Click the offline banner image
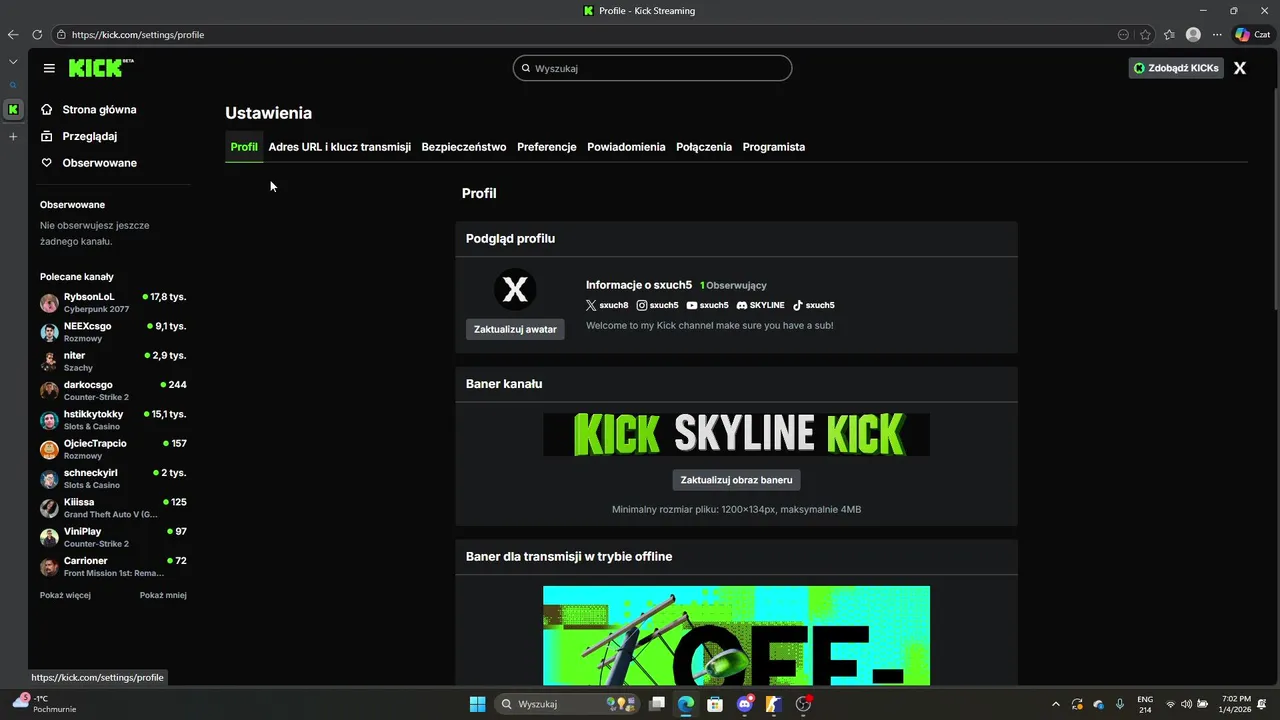1280x720 pixels. [x=737, y=636]
